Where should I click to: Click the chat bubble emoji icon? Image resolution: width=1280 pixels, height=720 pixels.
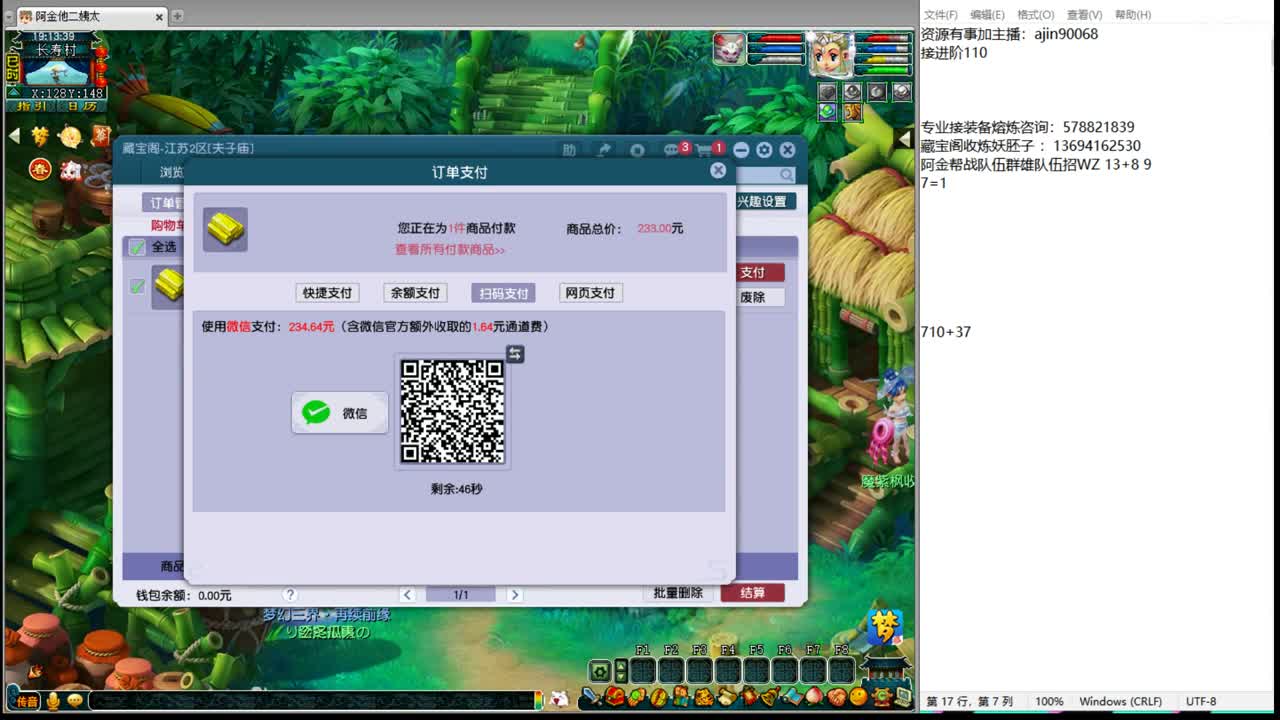pyautogui.click(x=75, y=701)
